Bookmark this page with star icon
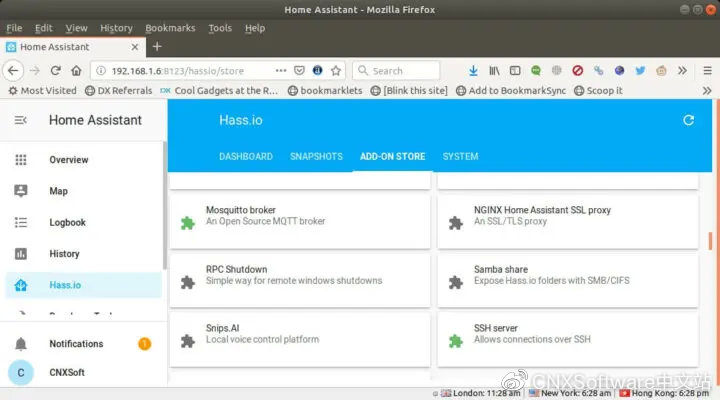Screen dimensions: 720x400 (x=336, y=71)
